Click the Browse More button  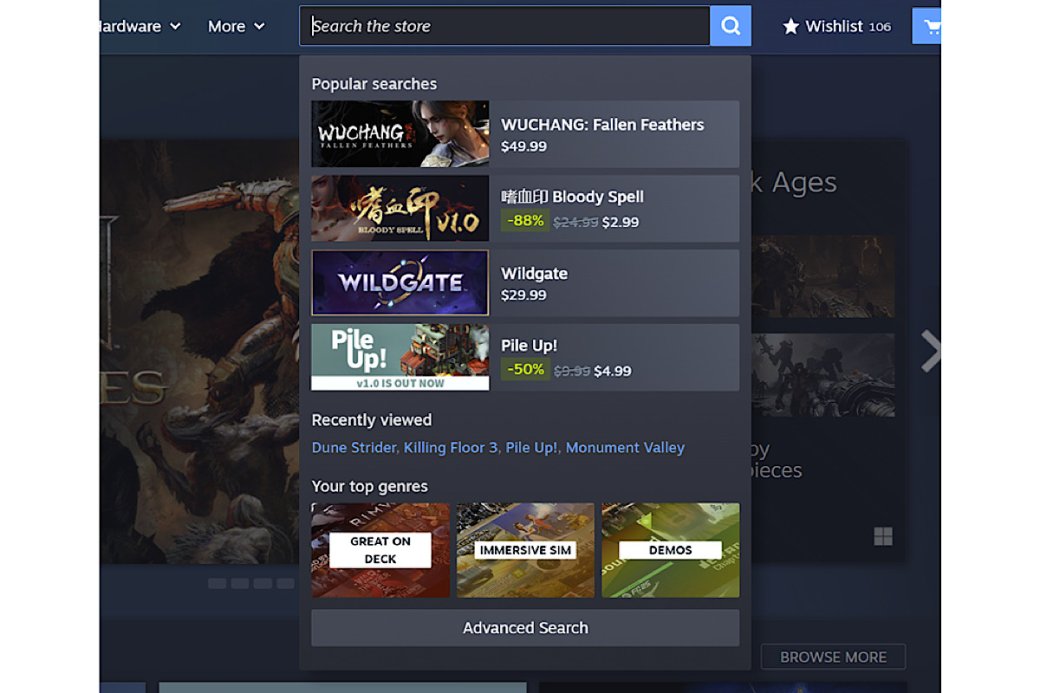[833, 657]
